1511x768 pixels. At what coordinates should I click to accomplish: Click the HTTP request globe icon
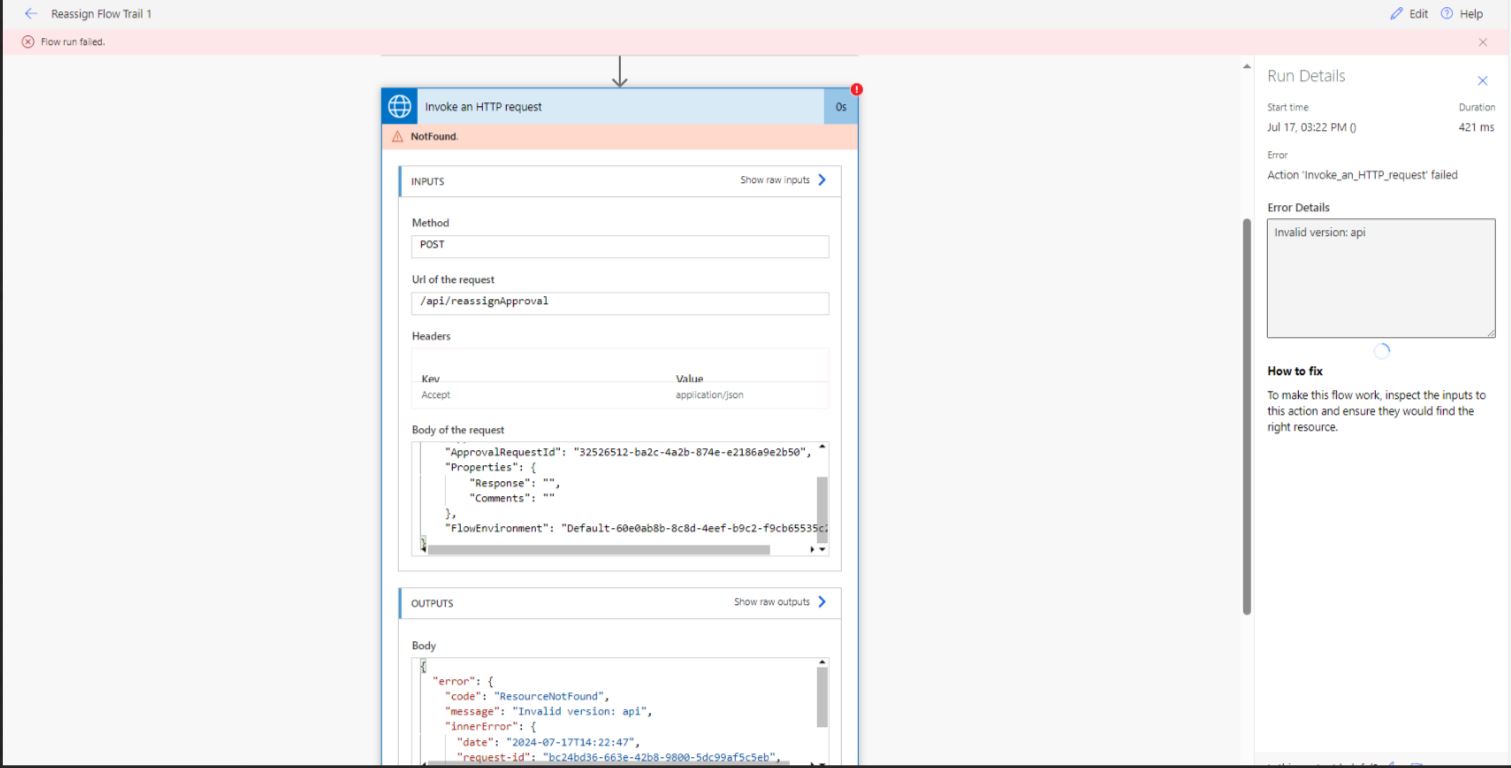coord(397,106)
